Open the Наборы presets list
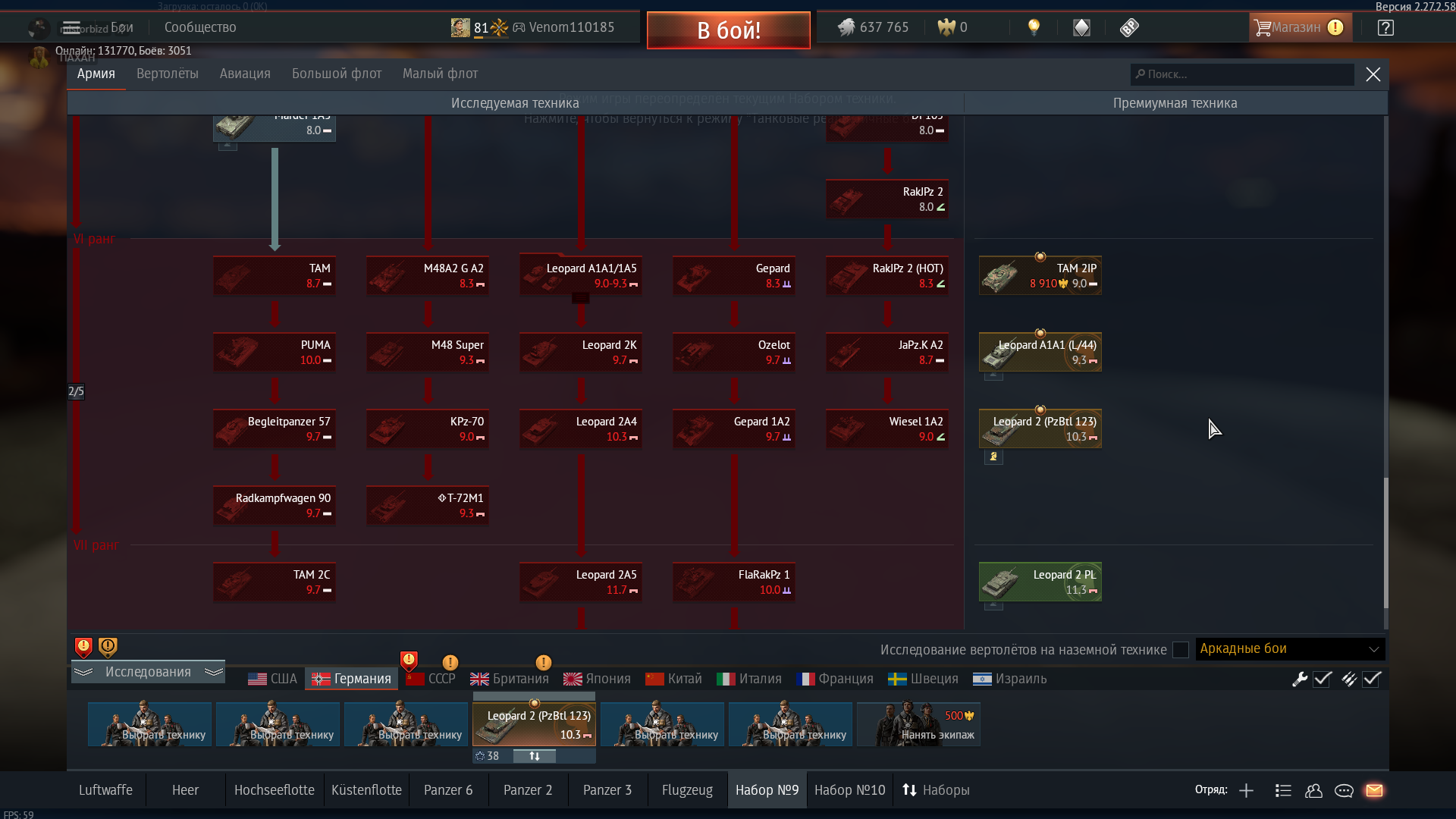This screenshot has width=1456, height=819. pos(936,790)
